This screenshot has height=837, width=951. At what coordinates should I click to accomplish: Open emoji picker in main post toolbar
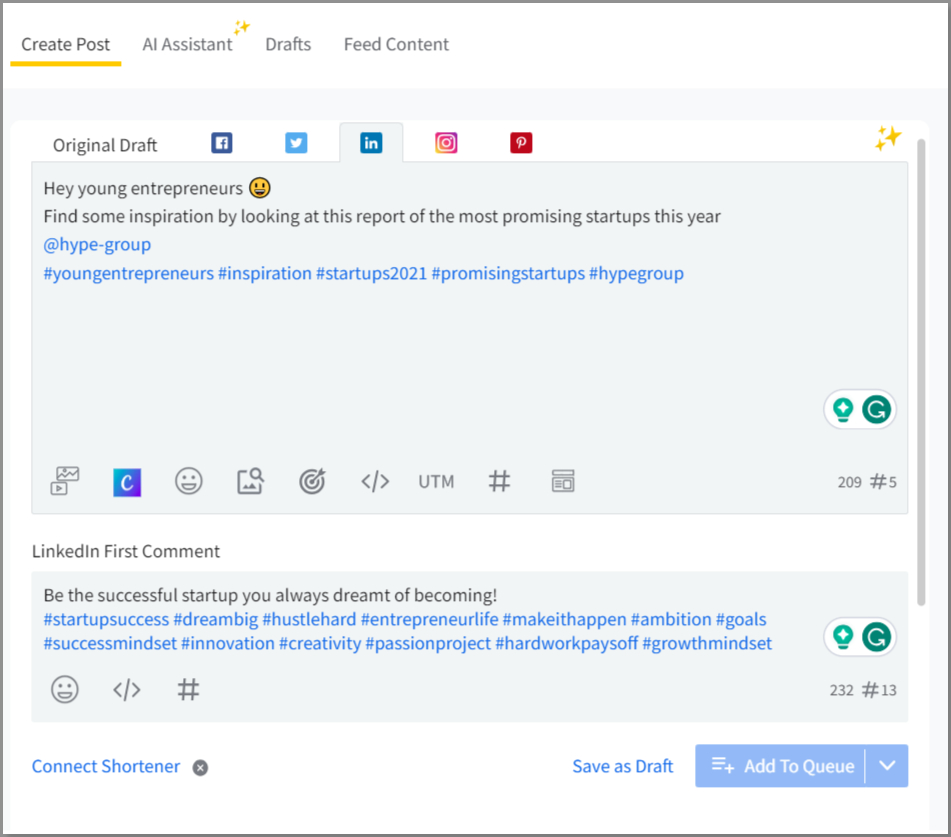pyautogui.click(x=188, y=481)
